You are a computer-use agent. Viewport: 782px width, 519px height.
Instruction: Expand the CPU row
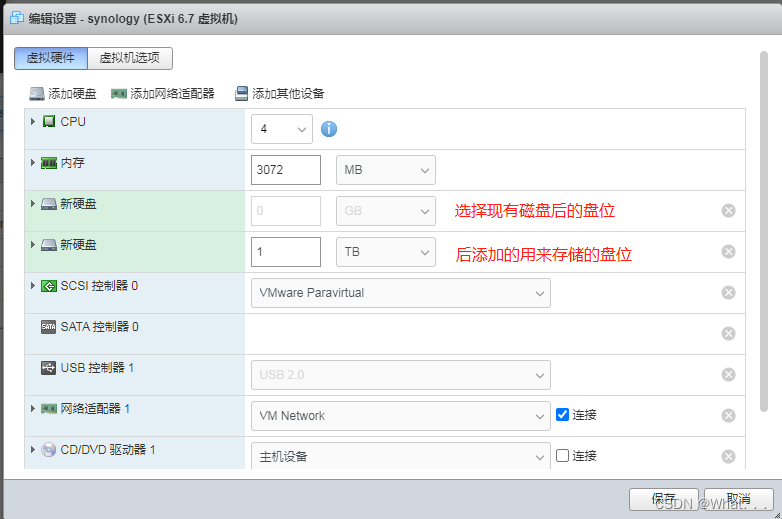point(33,121)
